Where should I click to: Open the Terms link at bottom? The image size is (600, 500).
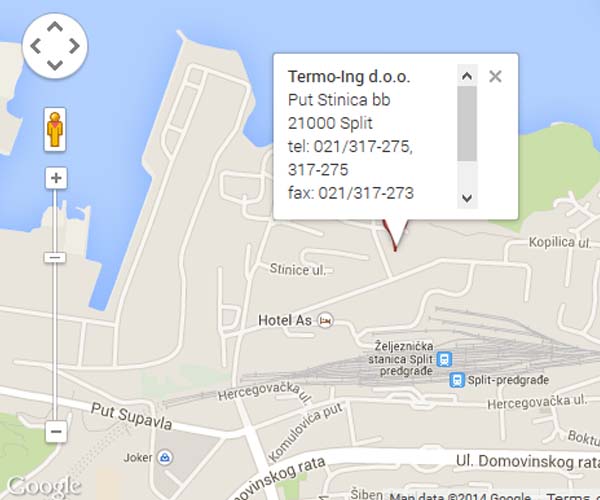coord(574,497)
